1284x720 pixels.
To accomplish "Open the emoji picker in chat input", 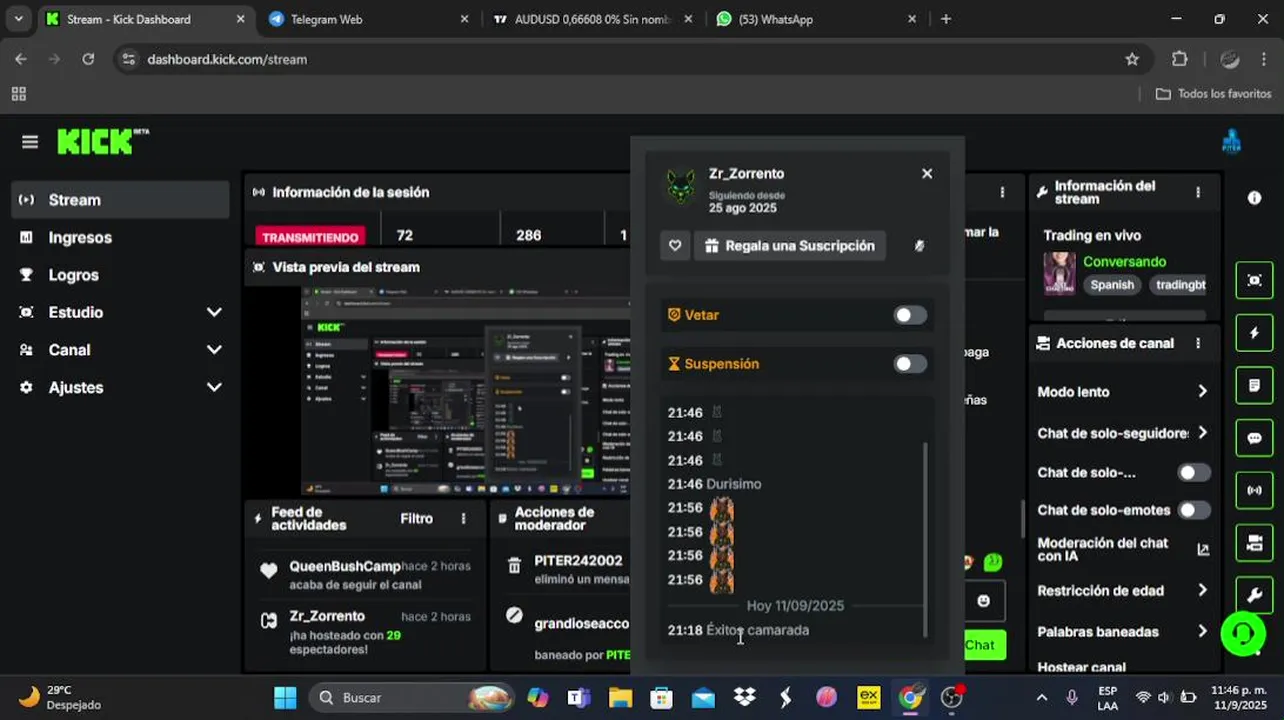I will coord(983,601).
